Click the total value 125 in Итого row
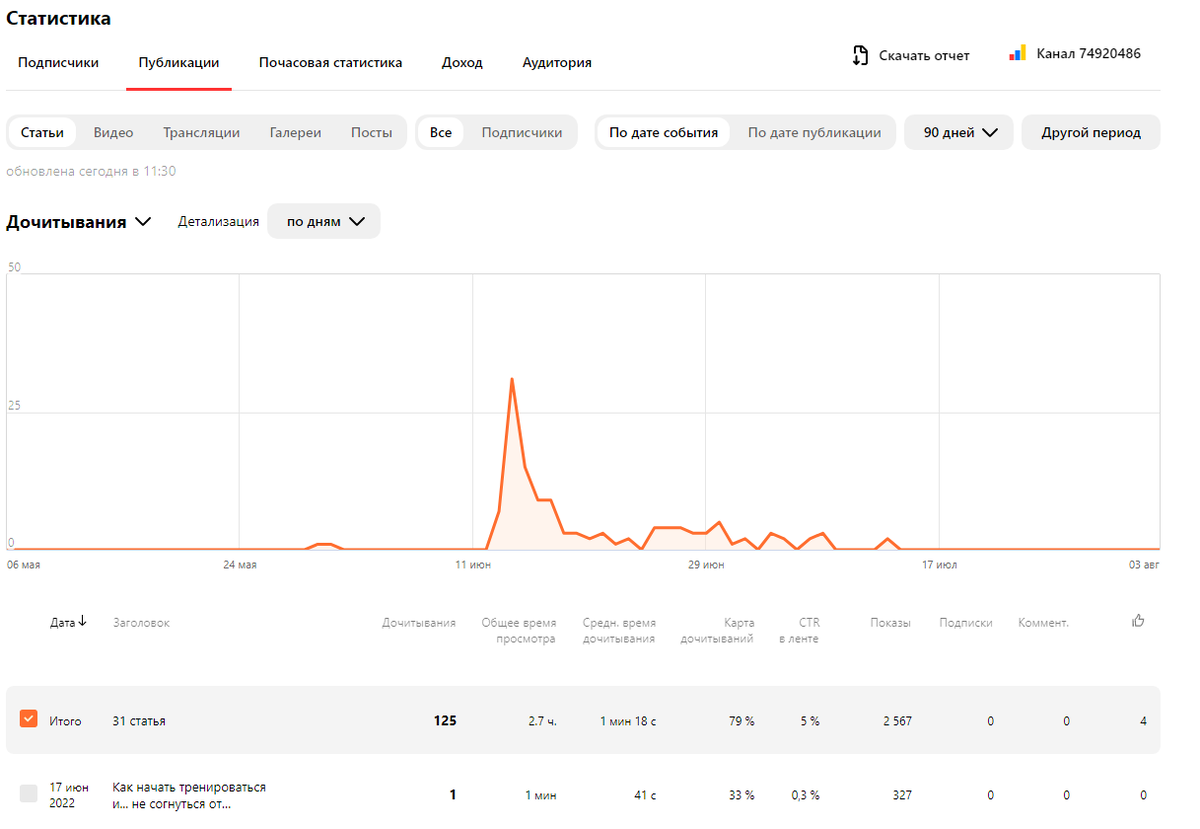This screenshot has width=1200, height=829. 445,720
